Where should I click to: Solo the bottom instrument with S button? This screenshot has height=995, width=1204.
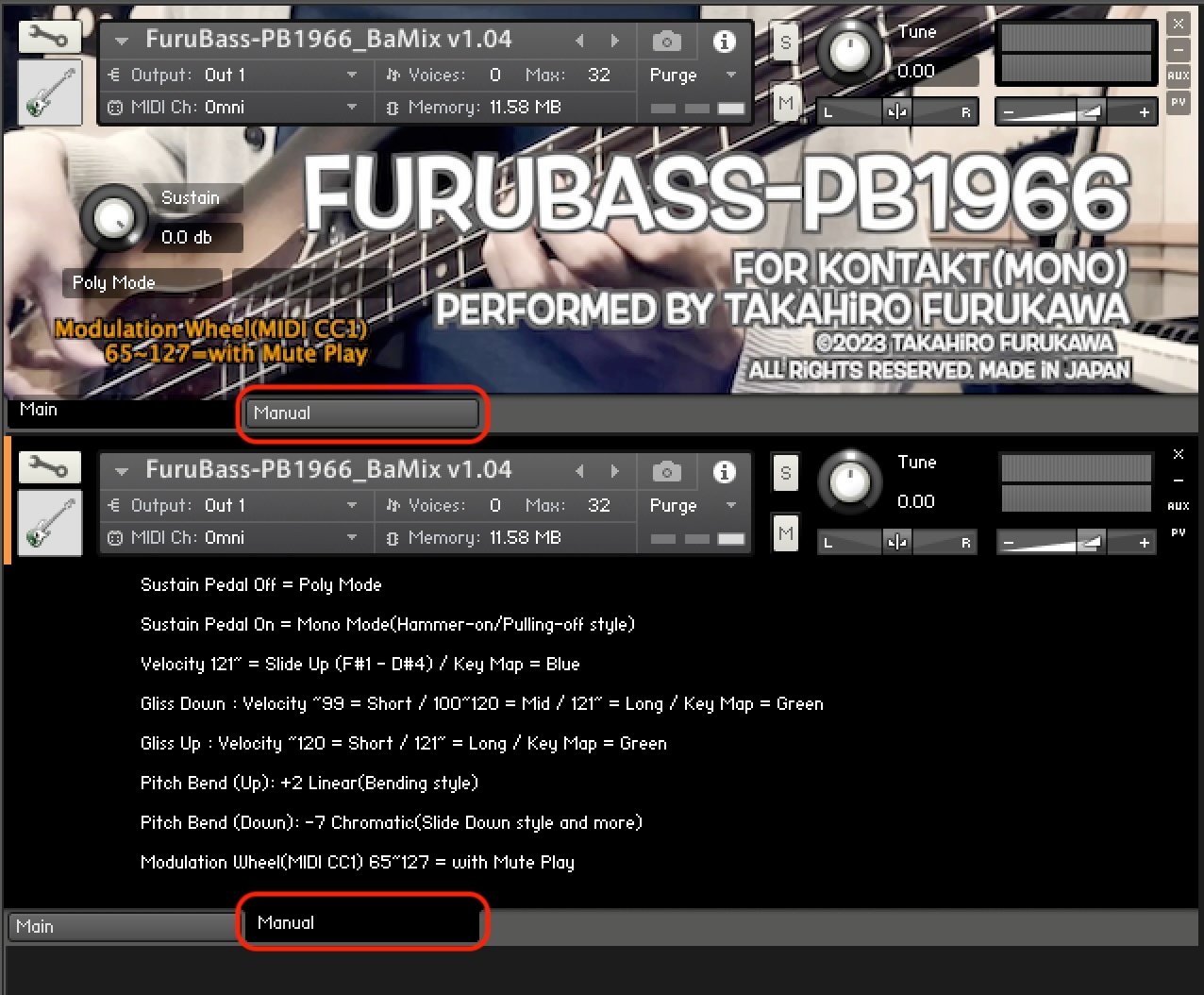[785, 473]
